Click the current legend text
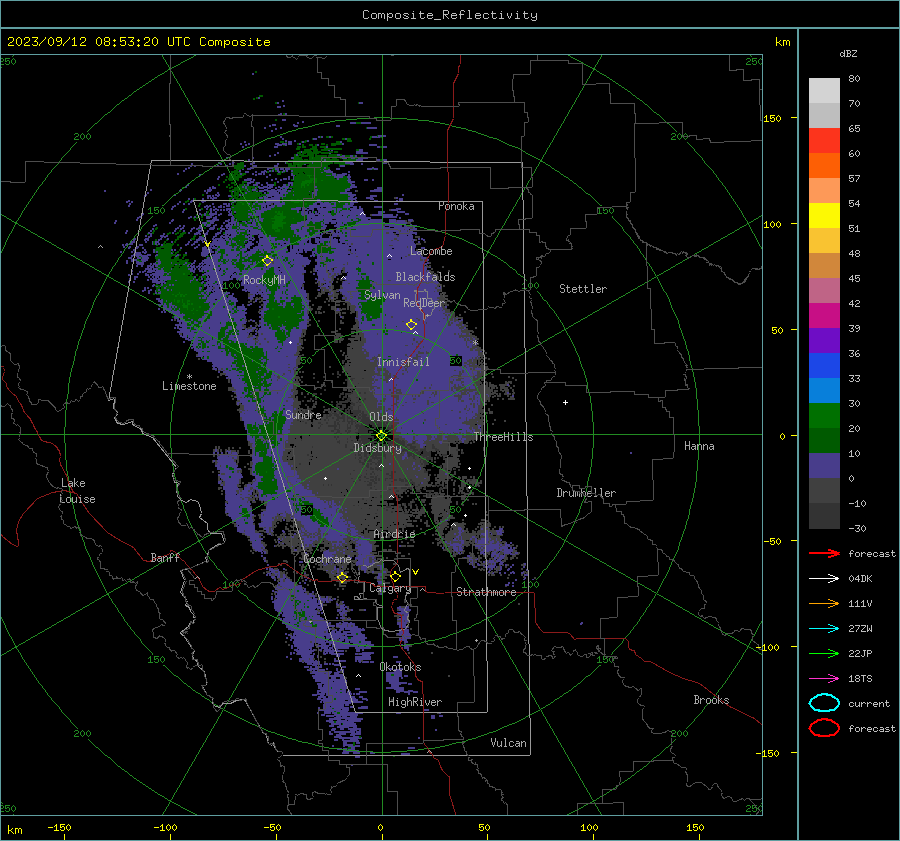This screenshot has width=900, height=841. [x=869, y=703]
